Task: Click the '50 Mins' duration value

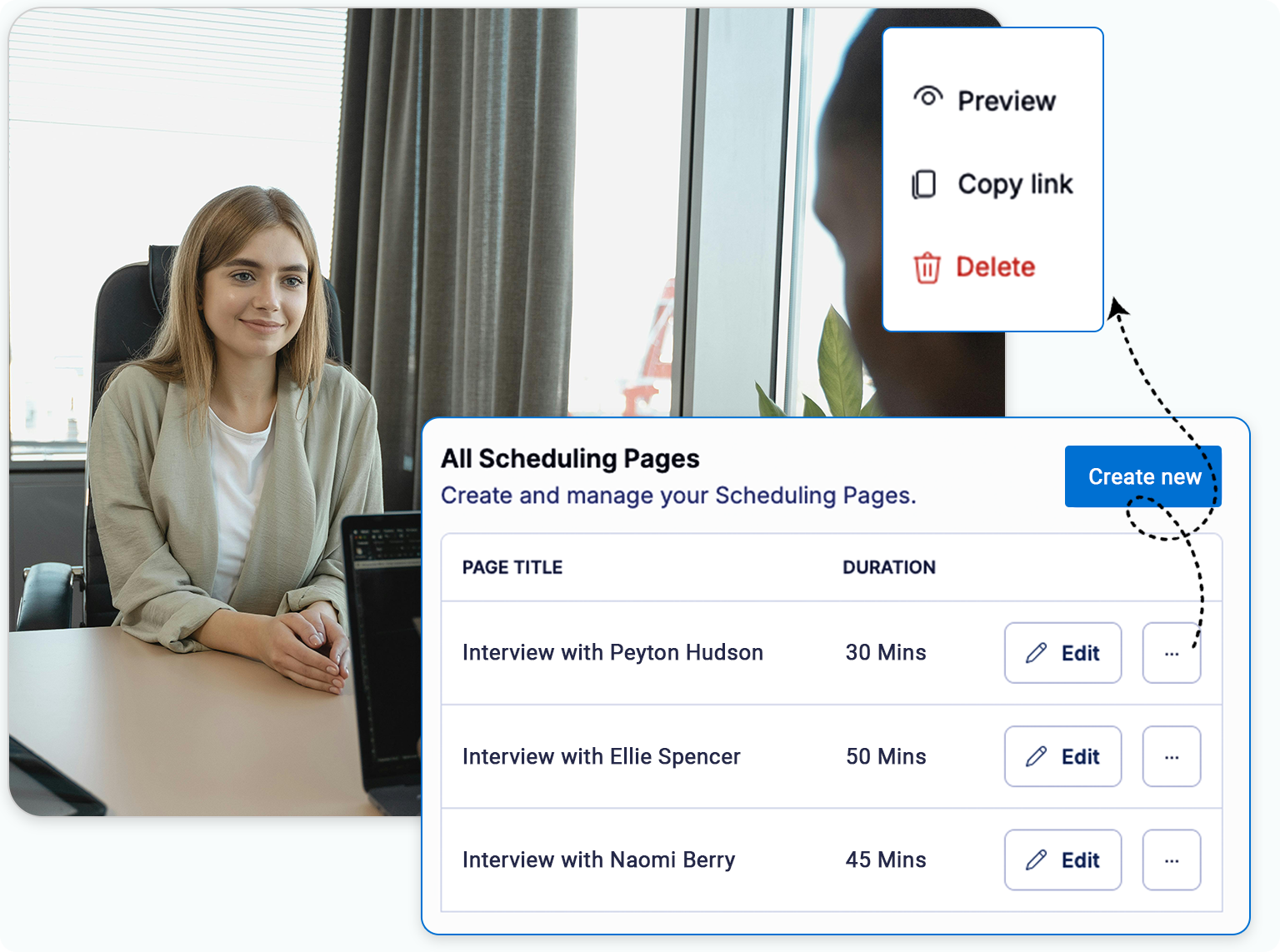Action: pos(886,756)
